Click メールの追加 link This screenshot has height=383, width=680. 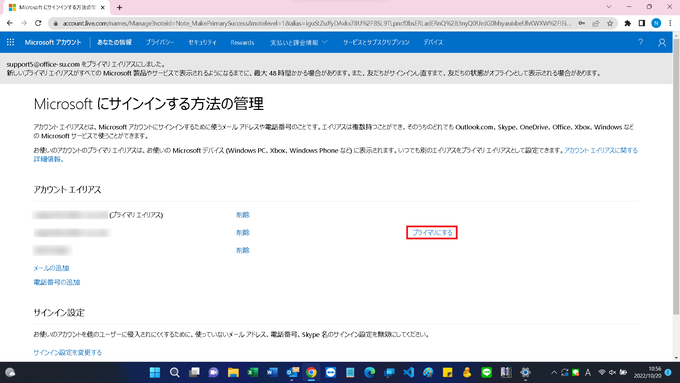pyautogui.click(x=51, y=268)
